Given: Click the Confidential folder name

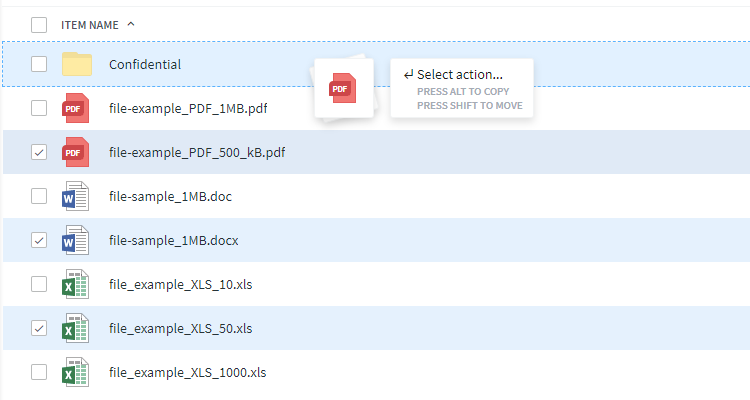Looking at the screenshot, I should point(145,64).
